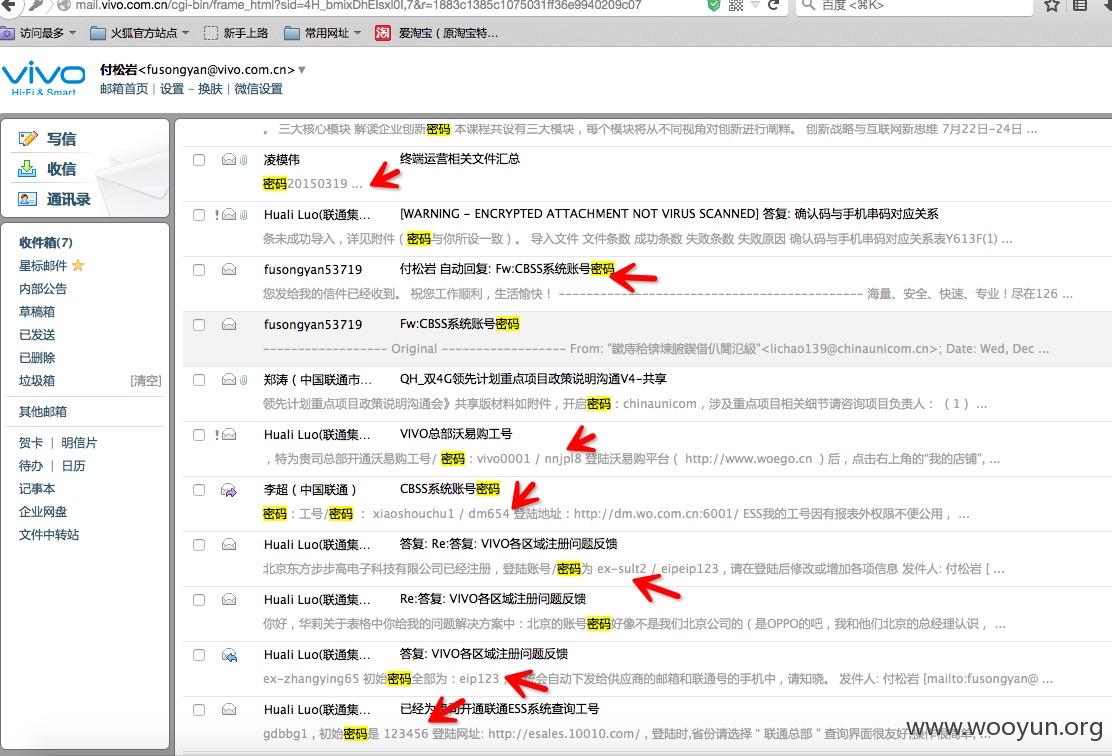Screen dimensions: 1112x756
Task: Open 已发送 folder
Action: [37, 334]
